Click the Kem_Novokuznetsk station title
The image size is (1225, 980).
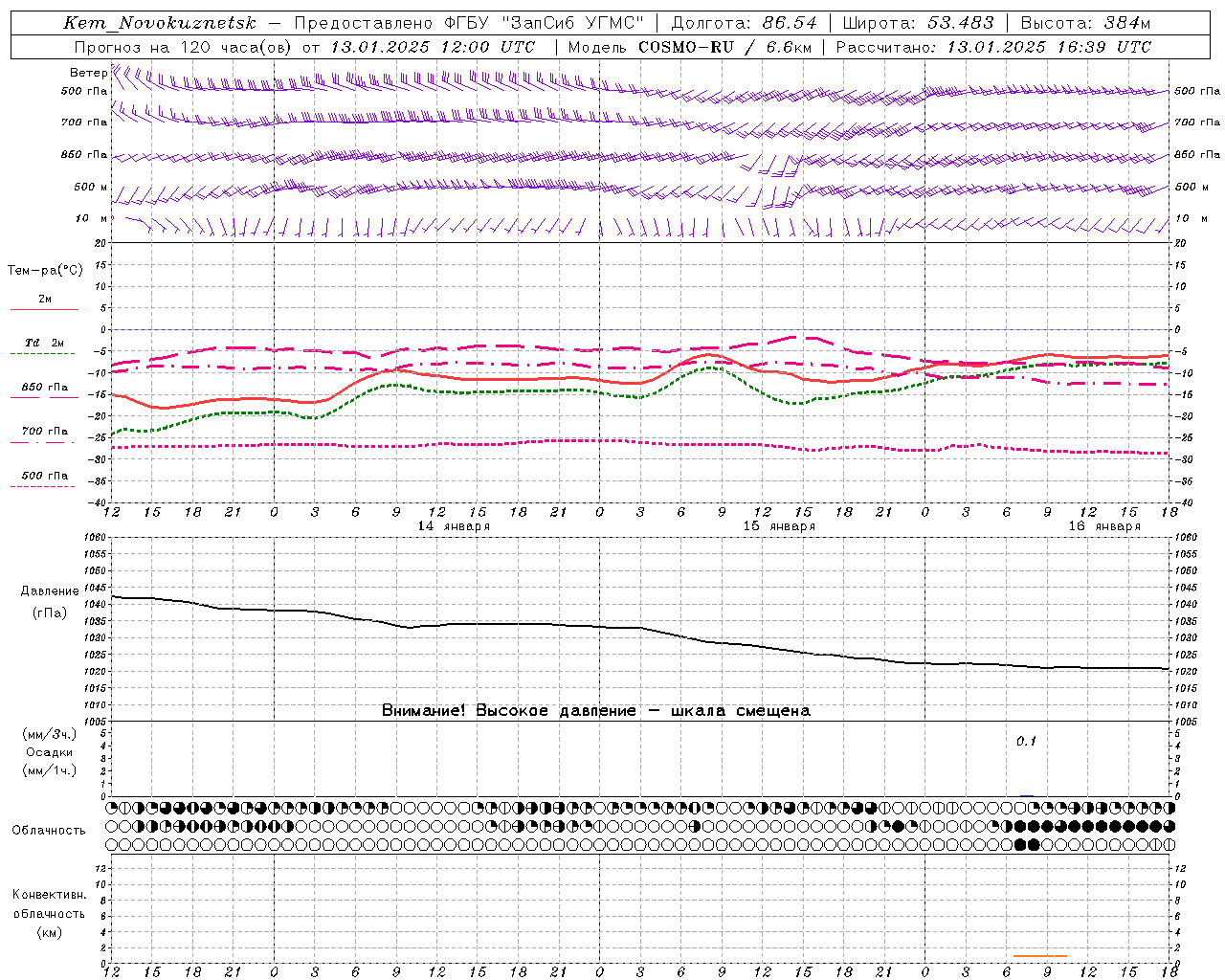(x=160, y=23)
